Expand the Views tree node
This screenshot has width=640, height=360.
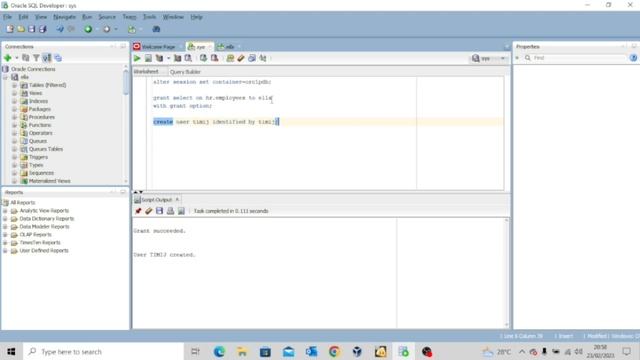(14, 93)
